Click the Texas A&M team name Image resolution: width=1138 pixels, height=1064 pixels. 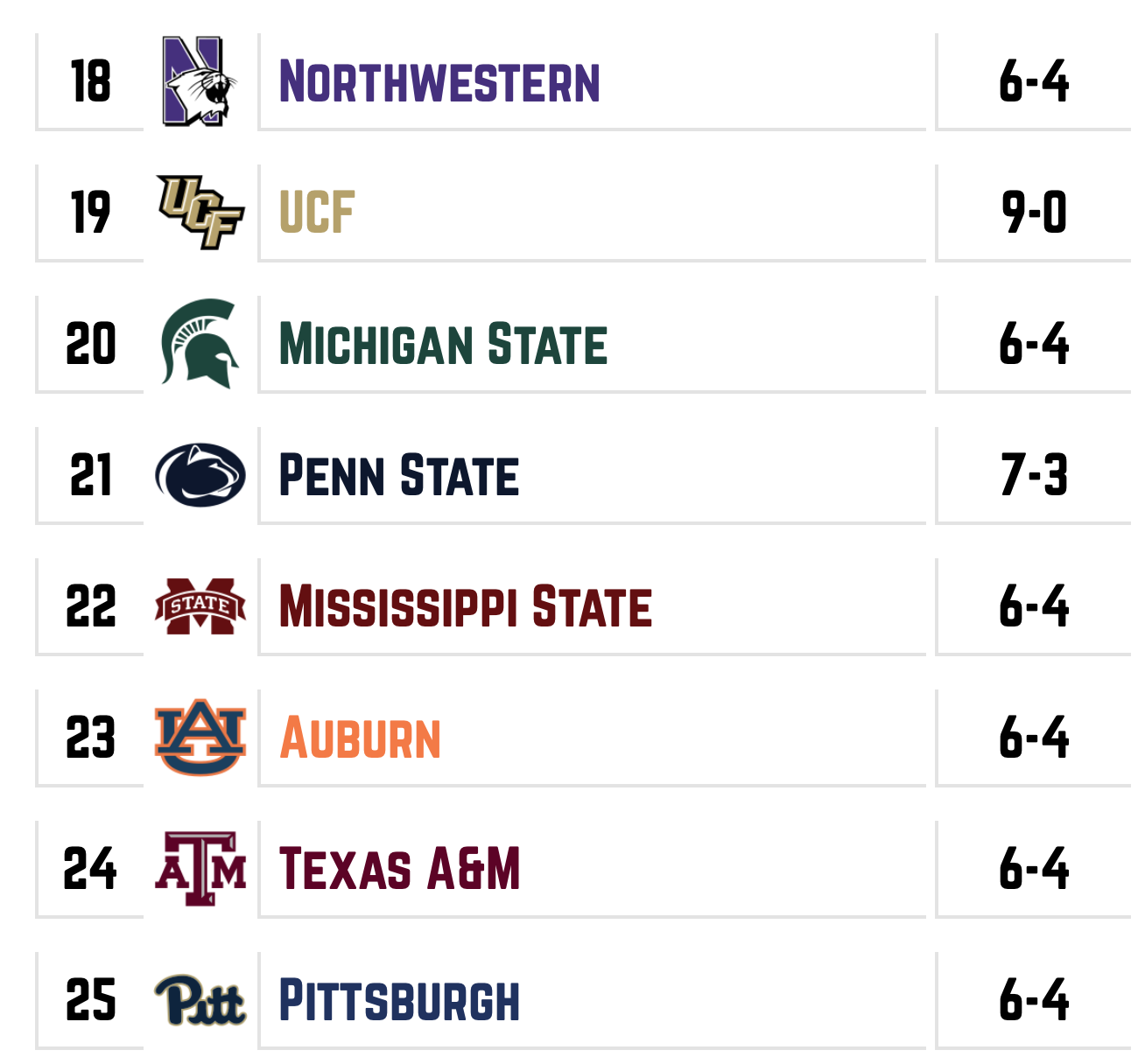(x=399, y=869)
